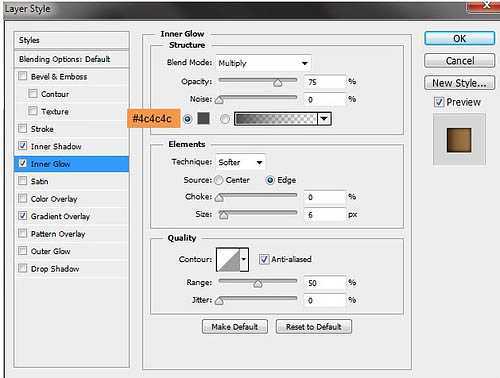Click the Make Default button
This screenshot has height=378, width=500.
(235, 327)
